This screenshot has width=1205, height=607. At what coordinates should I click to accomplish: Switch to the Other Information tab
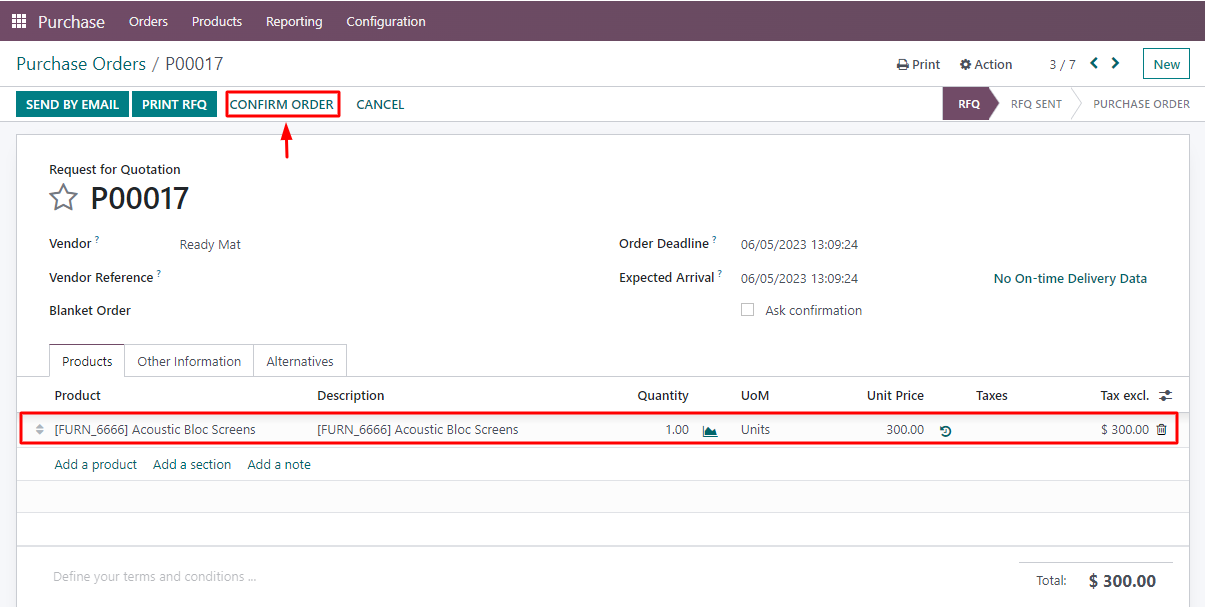pos(188,361)
